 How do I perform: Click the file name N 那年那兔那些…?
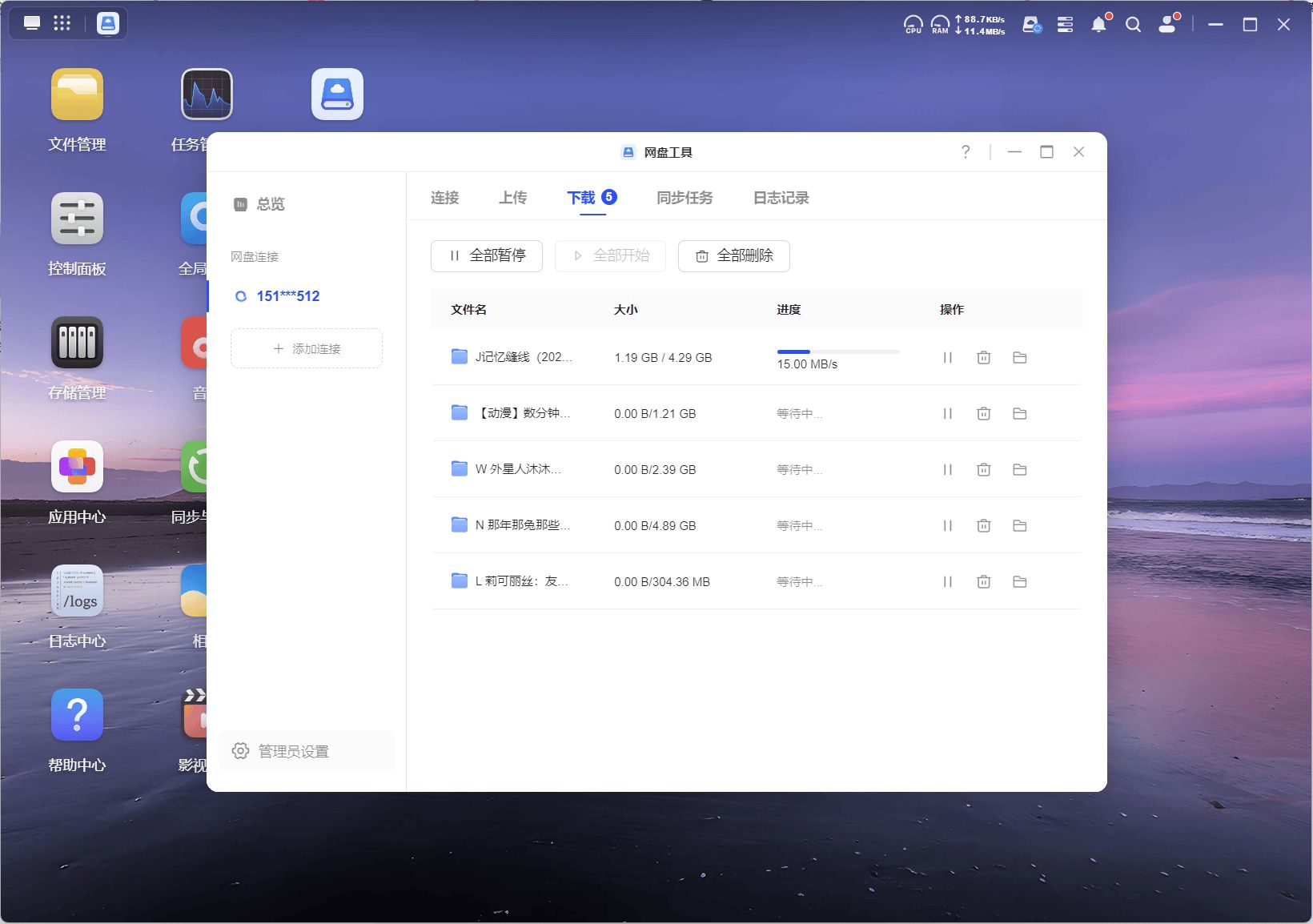523,525
